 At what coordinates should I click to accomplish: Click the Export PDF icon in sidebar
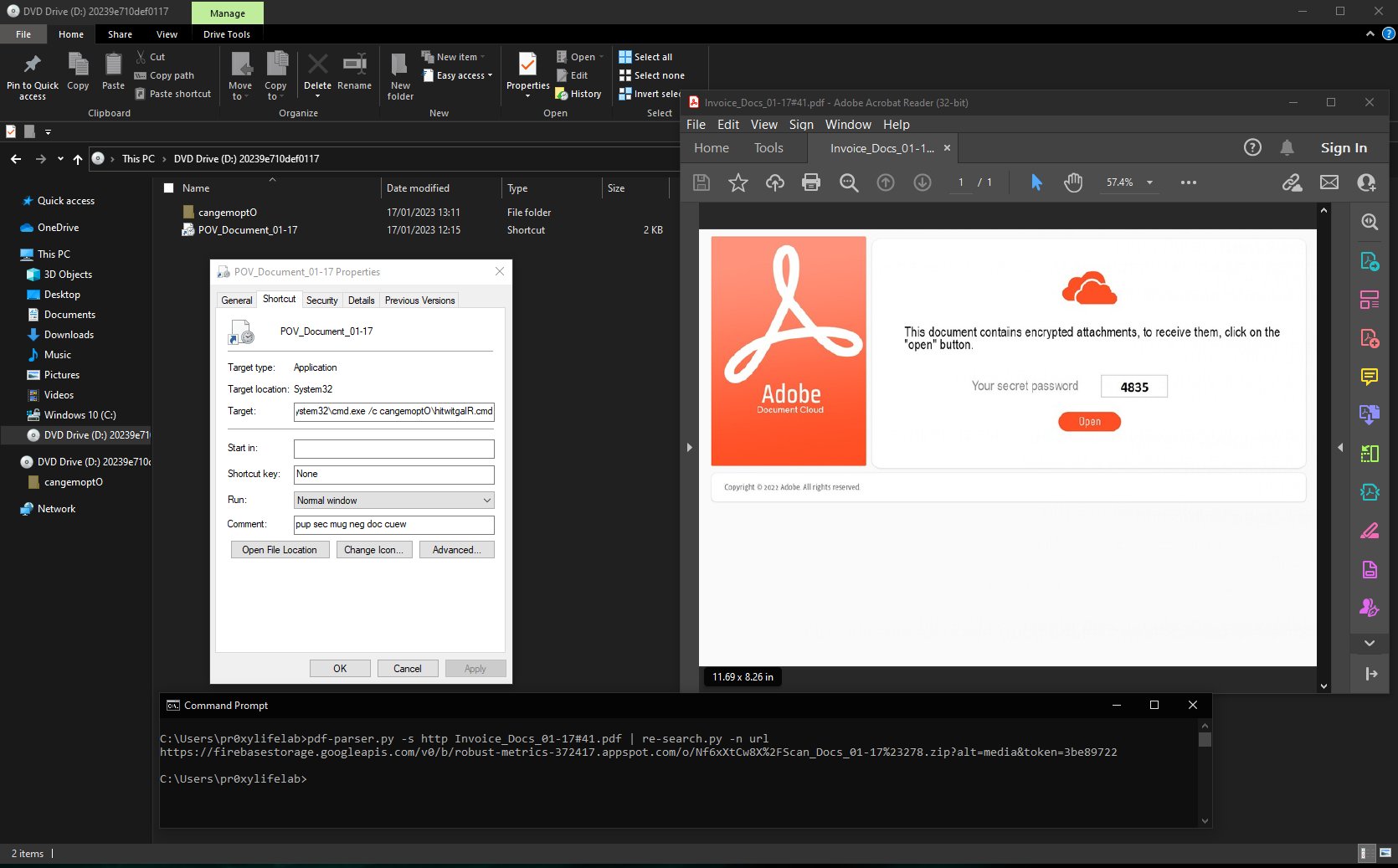pyautogui.click(x=1370, y=261)
